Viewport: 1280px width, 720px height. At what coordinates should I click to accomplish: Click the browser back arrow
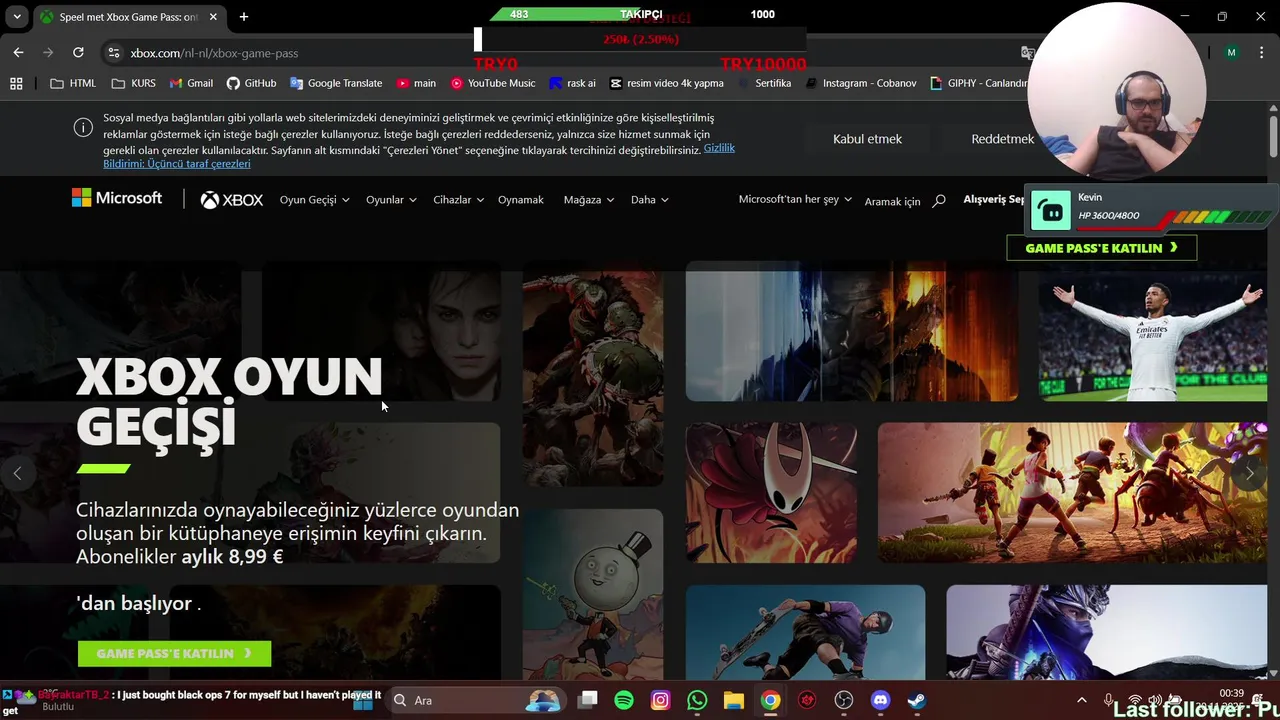18,52
